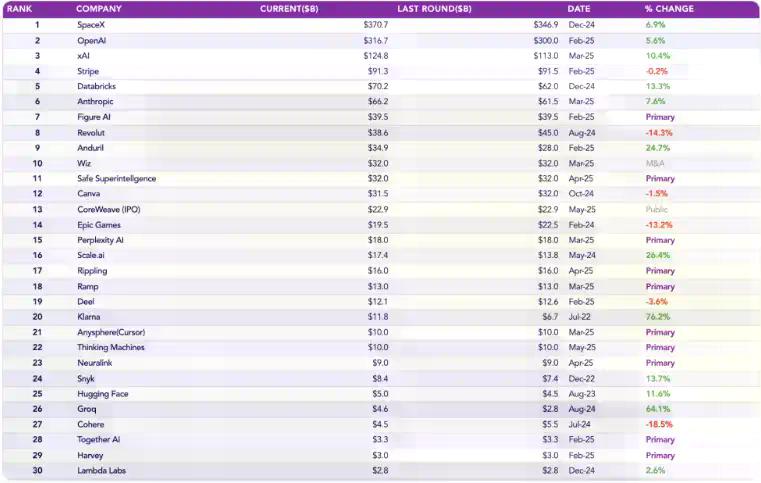Select the Jul-22 date in Klarna row
This screenshot has width=761, height=483.
(581, 317)
